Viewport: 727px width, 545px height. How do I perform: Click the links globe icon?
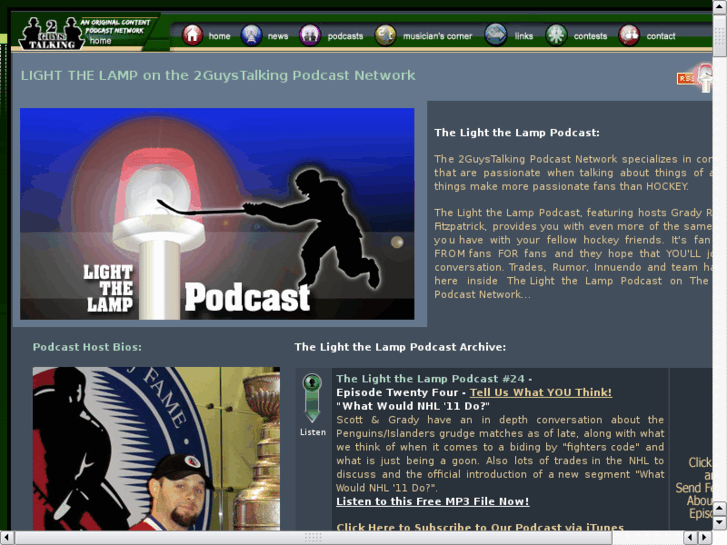[496, 35]
